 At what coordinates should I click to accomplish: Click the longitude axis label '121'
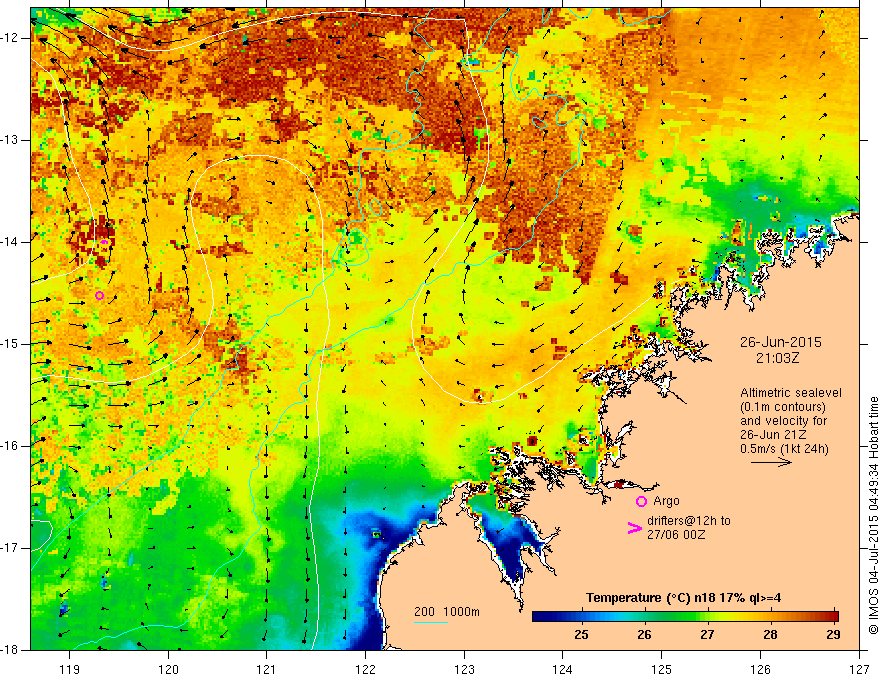click(267, 670)
